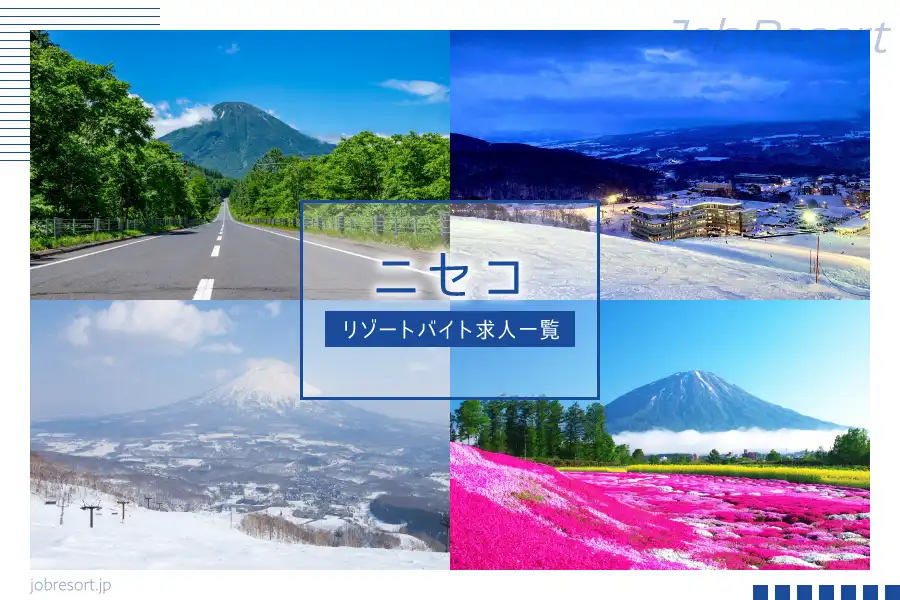Viewport: 900px width, 600px height.
Task: Click the リゾートバイト求人一覧 banner label
Action: tap(450, 329)
